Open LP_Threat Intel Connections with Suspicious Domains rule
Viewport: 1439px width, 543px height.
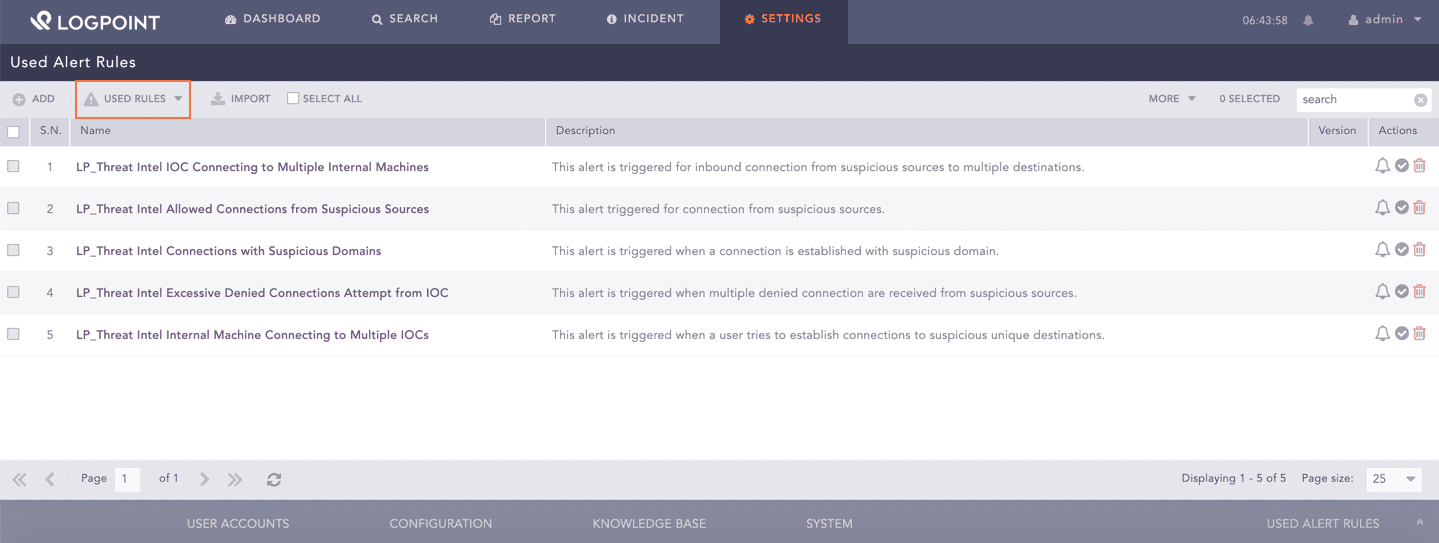tap(229, 251)
